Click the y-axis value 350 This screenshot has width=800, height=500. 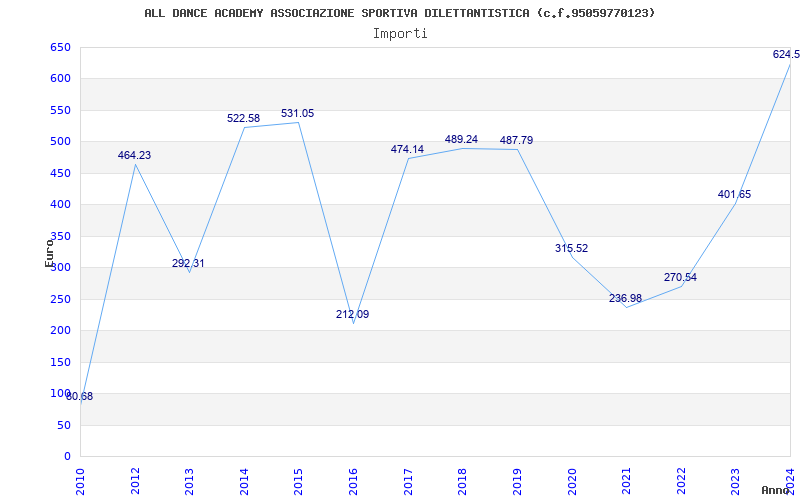tap(60, 236)
